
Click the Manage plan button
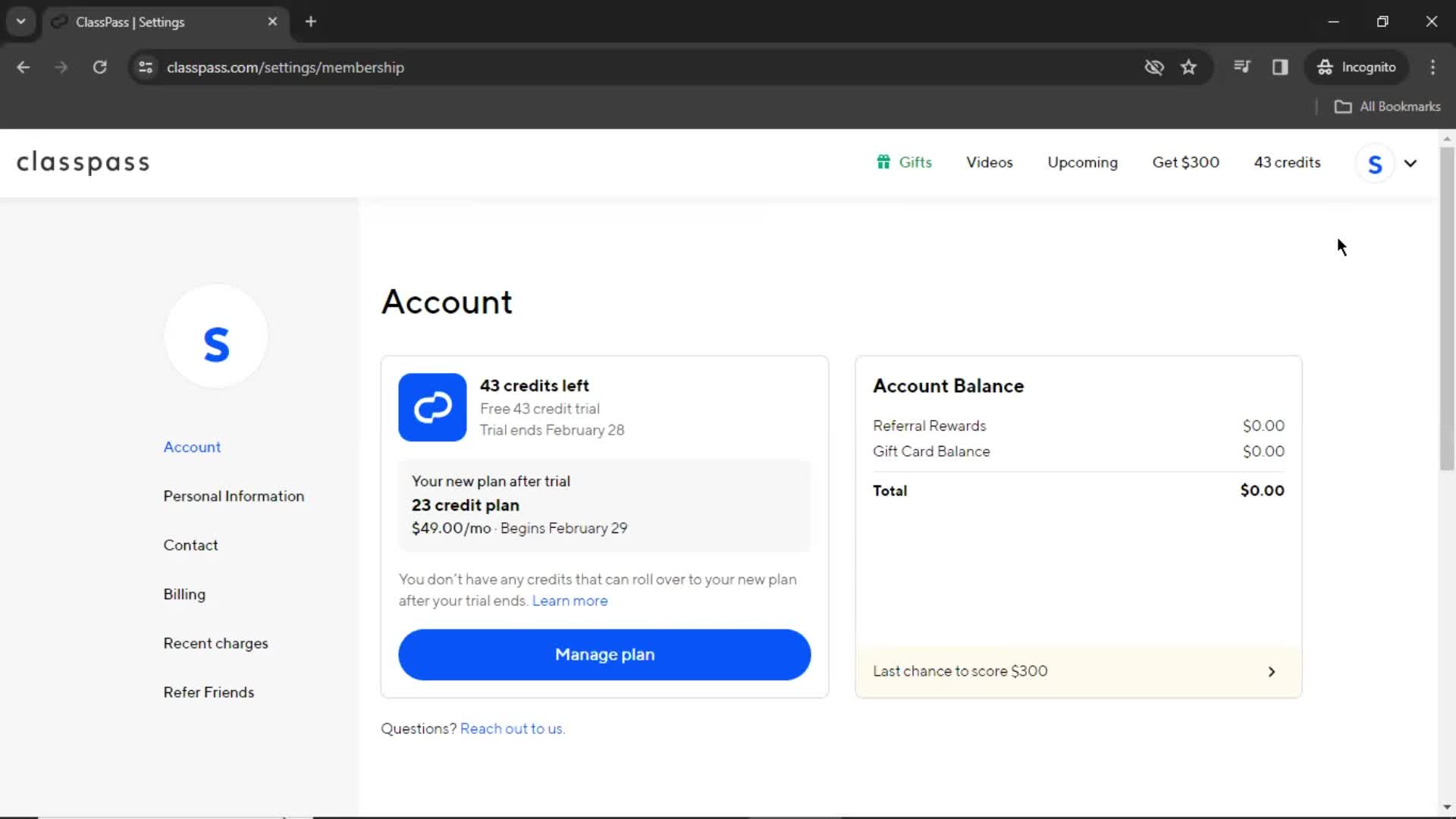tap(604, 654)
